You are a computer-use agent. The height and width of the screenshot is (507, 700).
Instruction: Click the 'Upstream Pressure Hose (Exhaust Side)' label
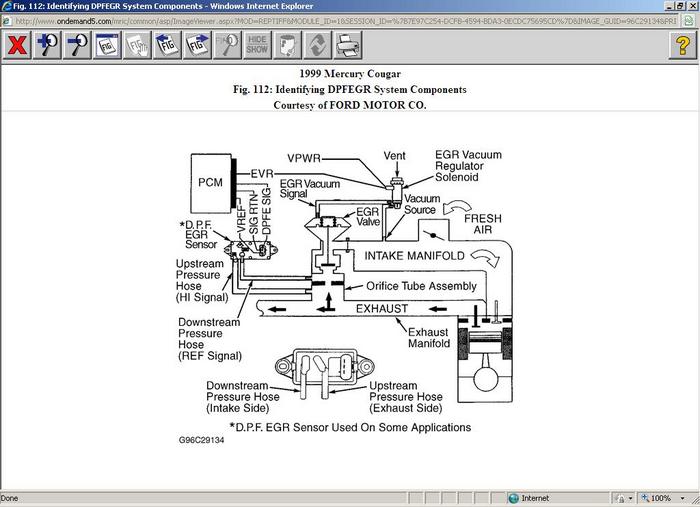[406, 397]
